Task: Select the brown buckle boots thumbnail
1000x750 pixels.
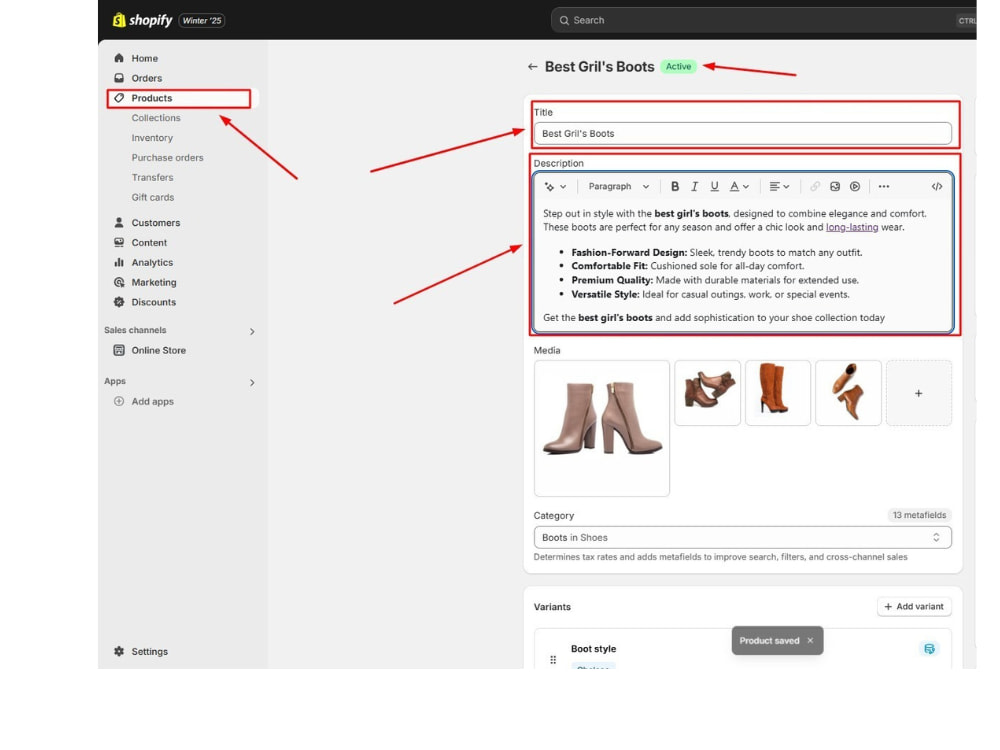Action: coord(707,393)
